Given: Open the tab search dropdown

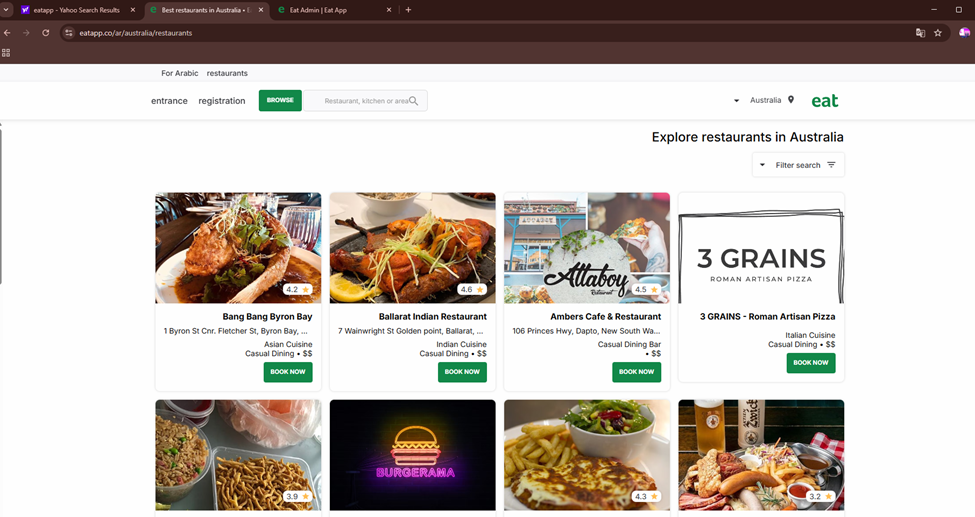Looking at the screenshot, I should pos(6,10).
